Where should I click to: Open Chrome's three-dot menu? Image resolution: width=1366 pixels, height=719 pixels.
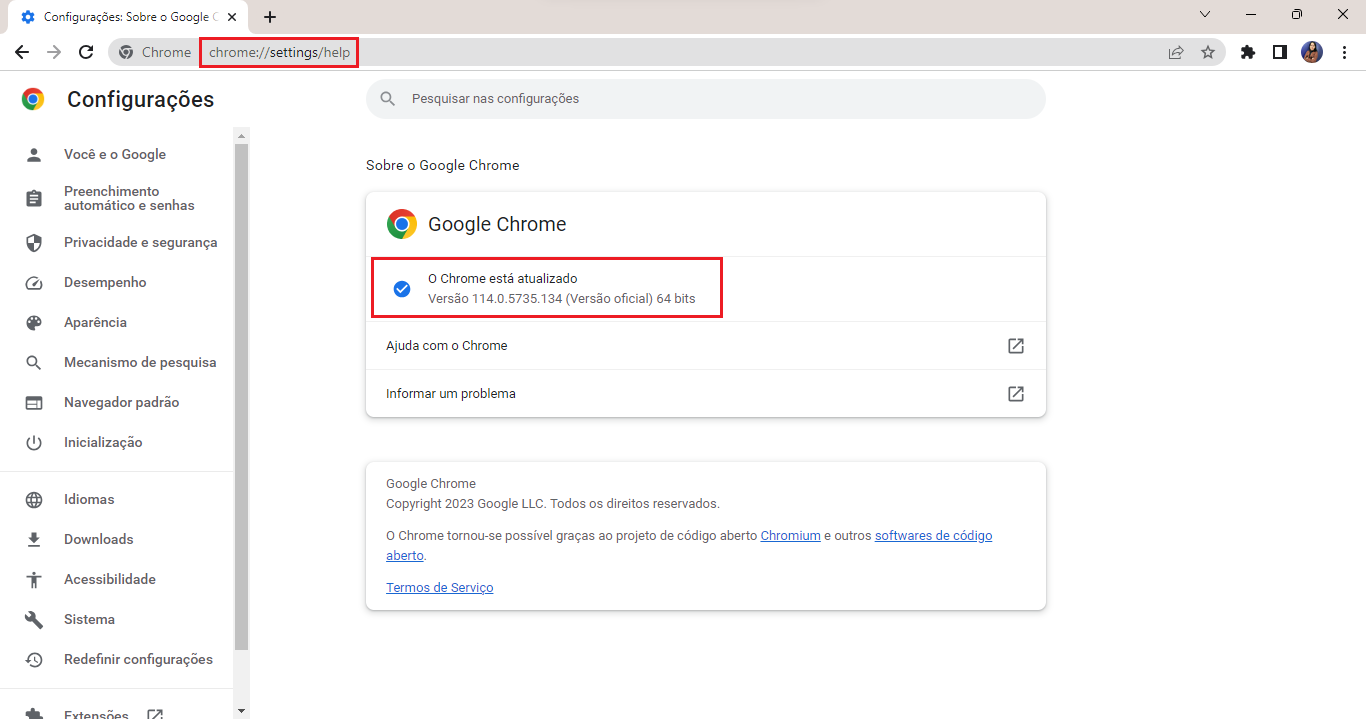click(x=1344, y=52)
